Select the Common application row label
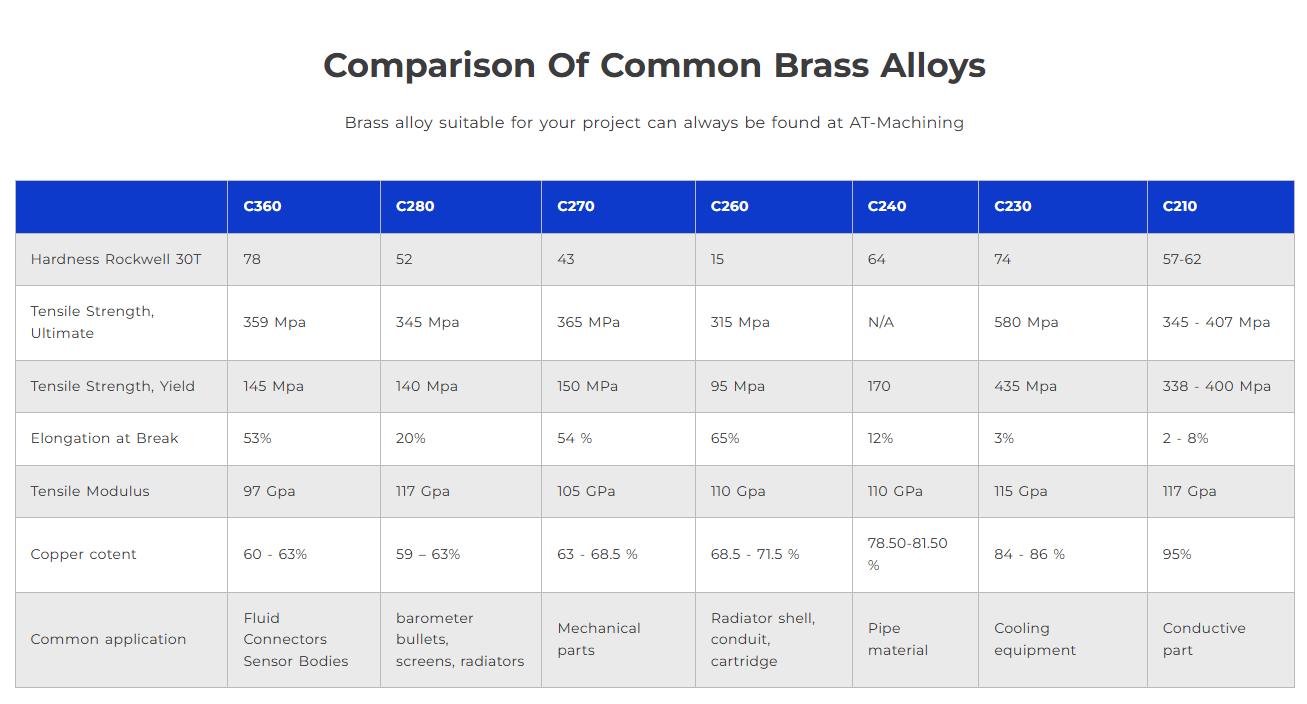Image resolution: width=1307 pixels, height=704 pixels. 108,639
